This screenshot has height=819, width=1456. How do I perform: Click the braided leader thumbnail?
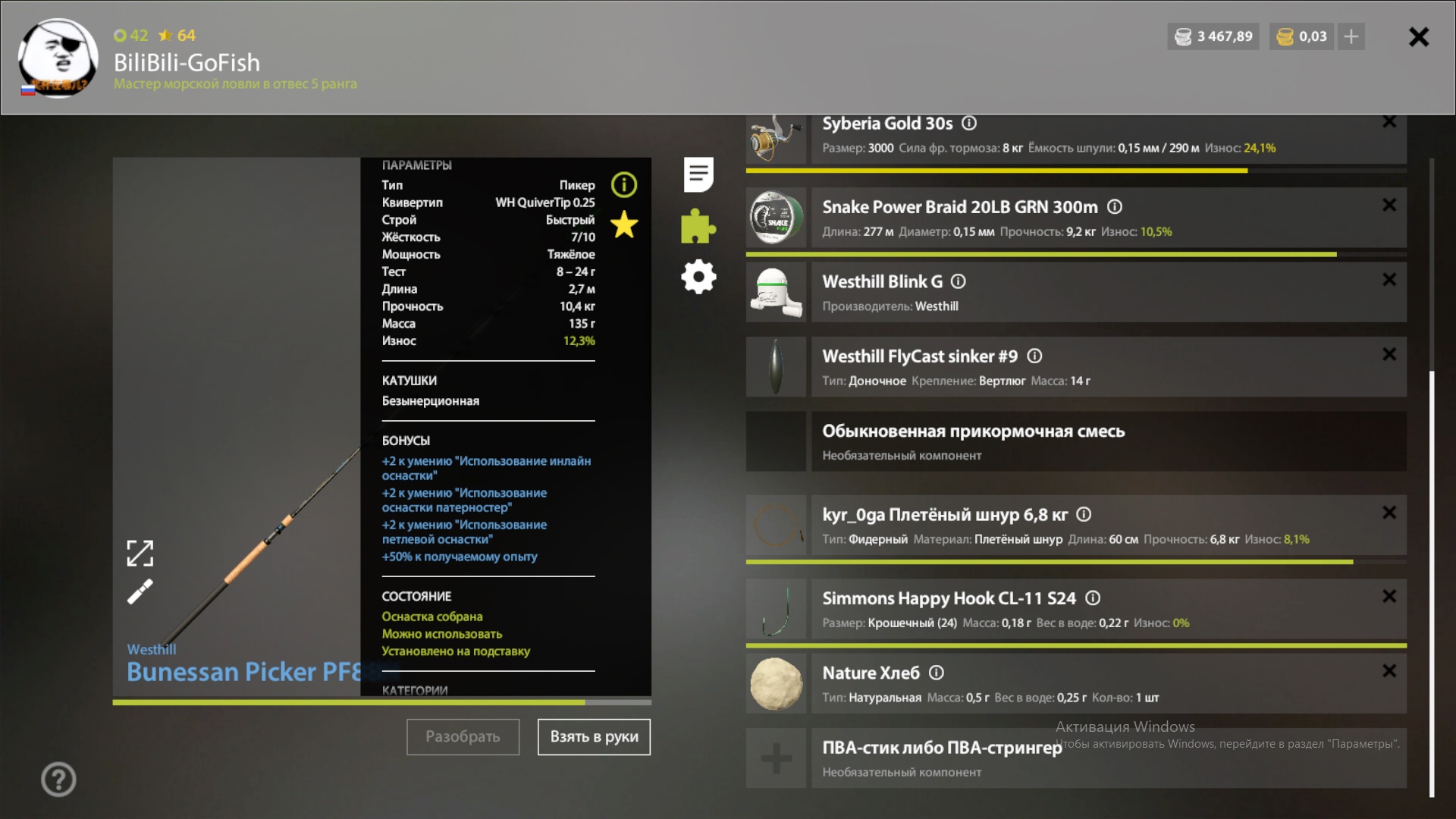click(x=776, y=525)
